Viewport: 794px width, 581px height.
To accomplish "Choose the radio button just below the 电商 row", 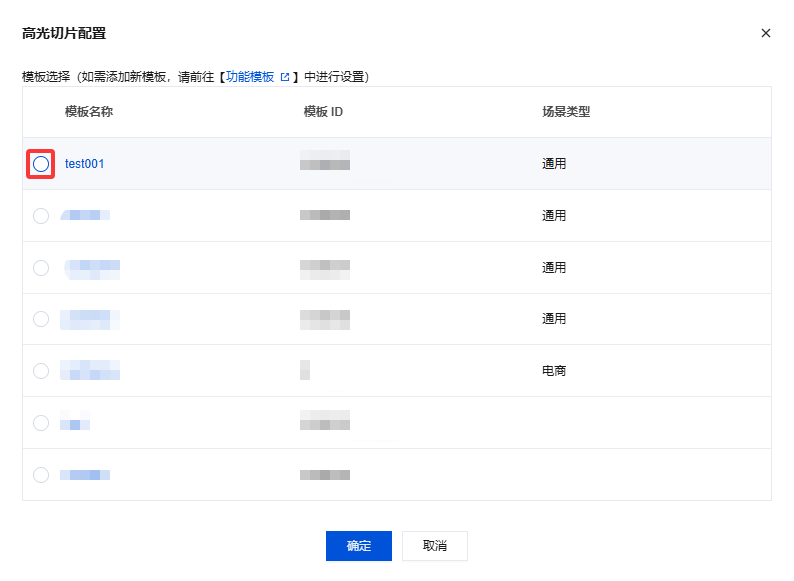I will (41, 423).
